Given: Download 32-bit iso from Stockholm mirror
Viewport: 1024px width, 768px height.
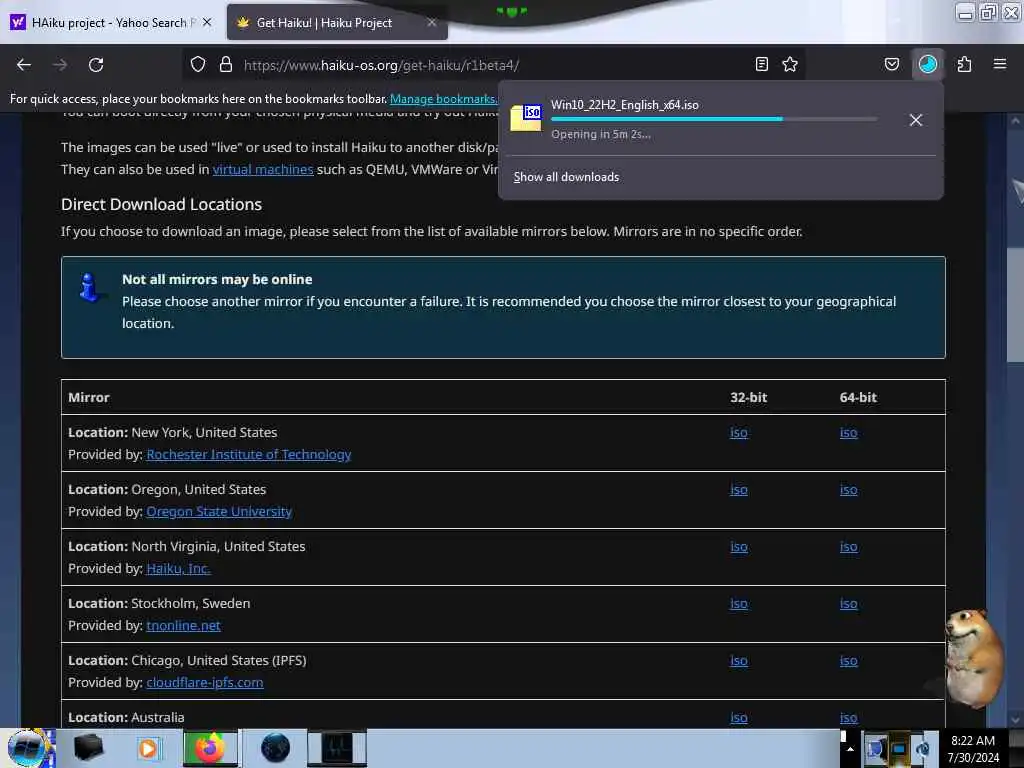Looking at the screenshot, I should pyautogui.click(x=739, y=603).
